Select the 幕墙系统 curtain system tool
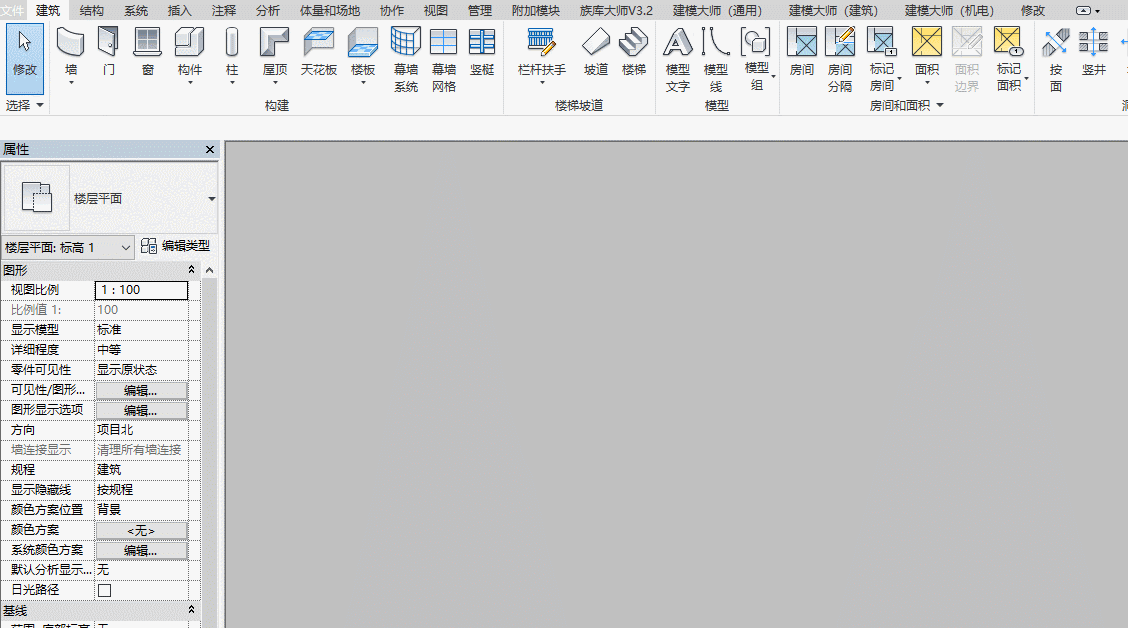 click(406, 60)
